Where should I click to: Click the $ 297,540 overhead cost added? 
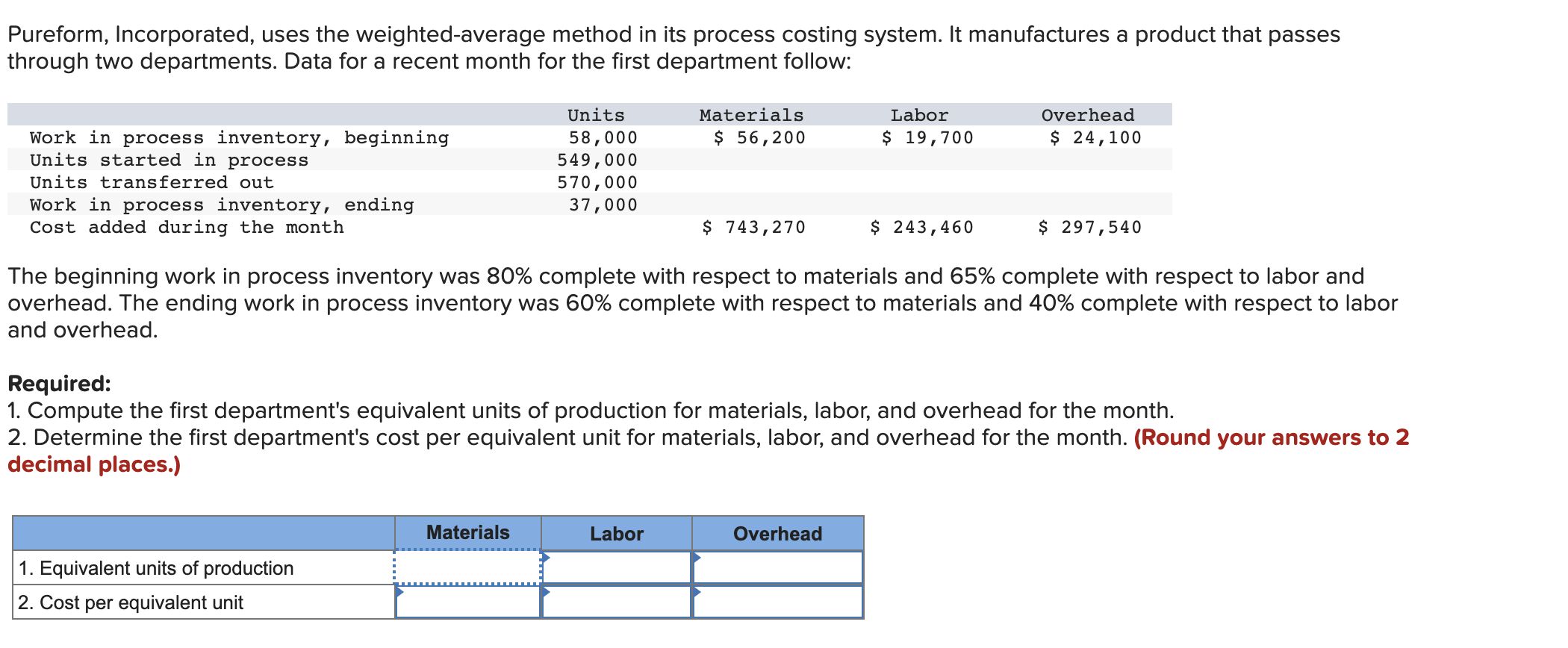(x=1090, y=227)
